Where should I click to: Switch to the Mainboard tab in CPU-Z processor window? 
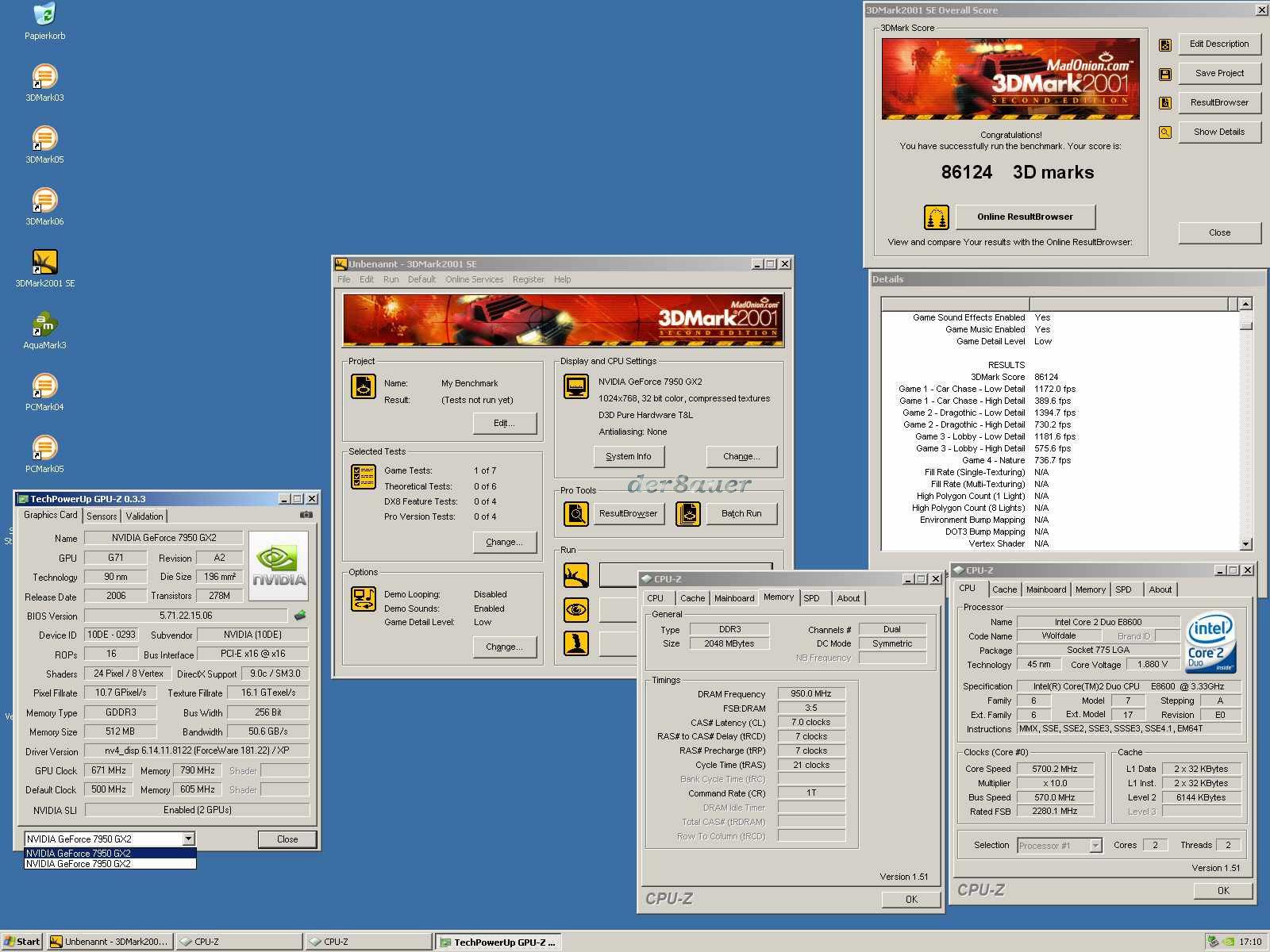pos(1046,589)
